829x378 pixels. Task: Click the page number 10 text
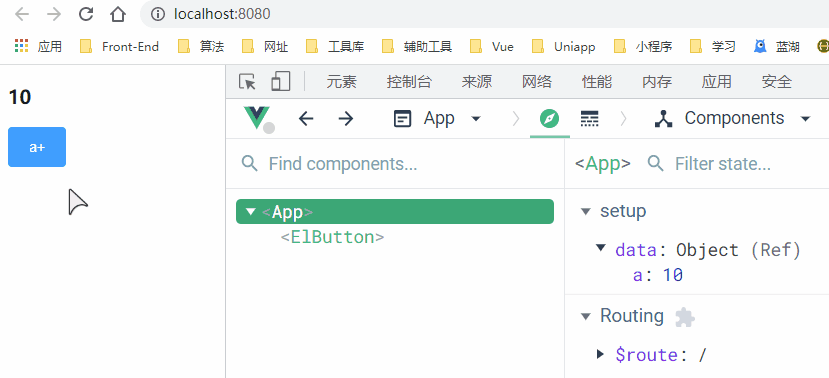pyautogui.click(x=20, y=97)
